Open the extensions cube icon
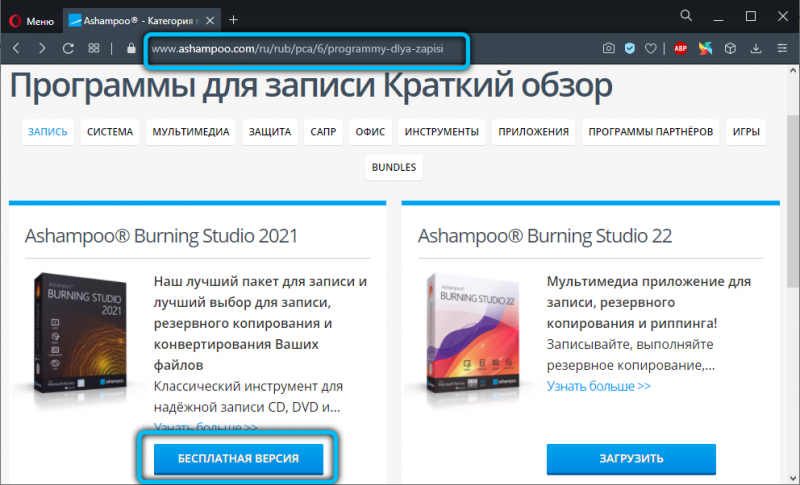The image size is (800, 485). 731,48
